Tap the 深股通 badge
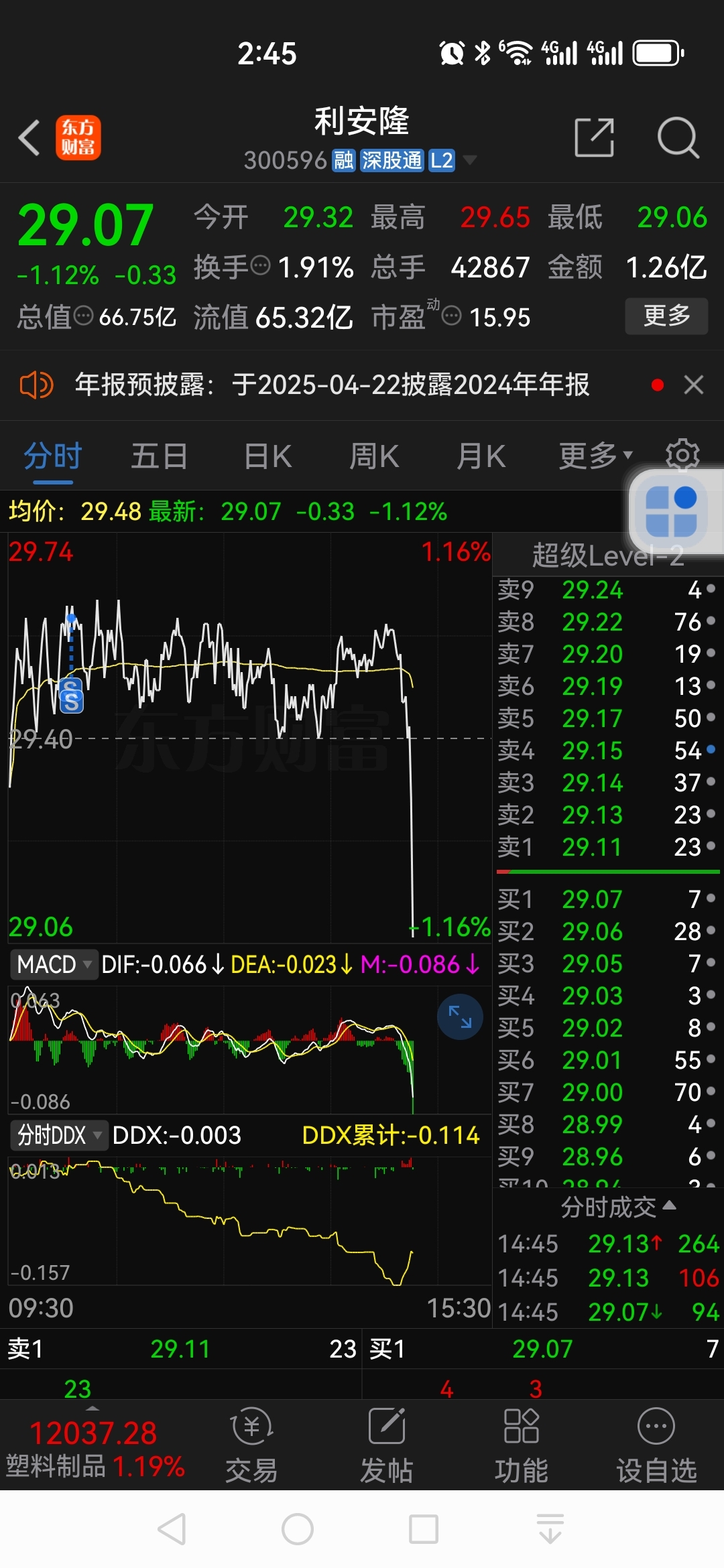The image size is (724, 1568). (392, 161)
